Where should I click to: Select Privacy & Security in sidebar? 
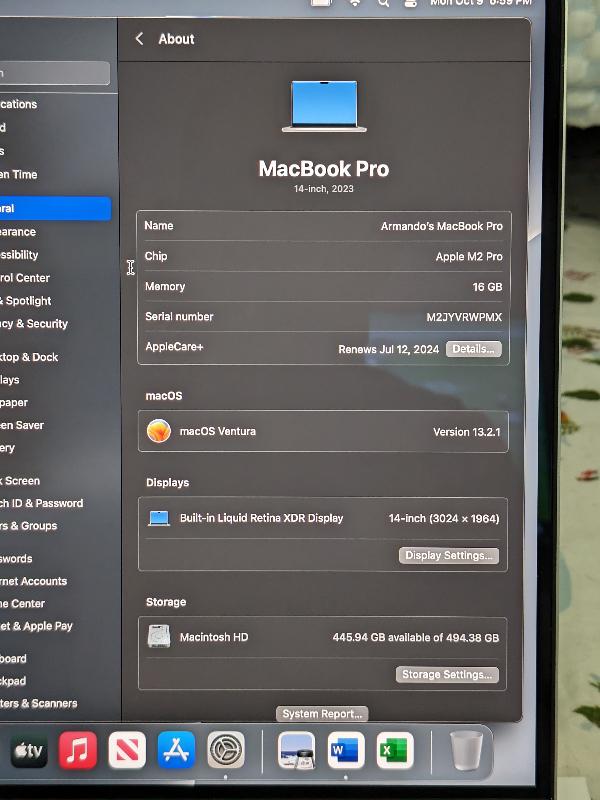coord(35,324)
